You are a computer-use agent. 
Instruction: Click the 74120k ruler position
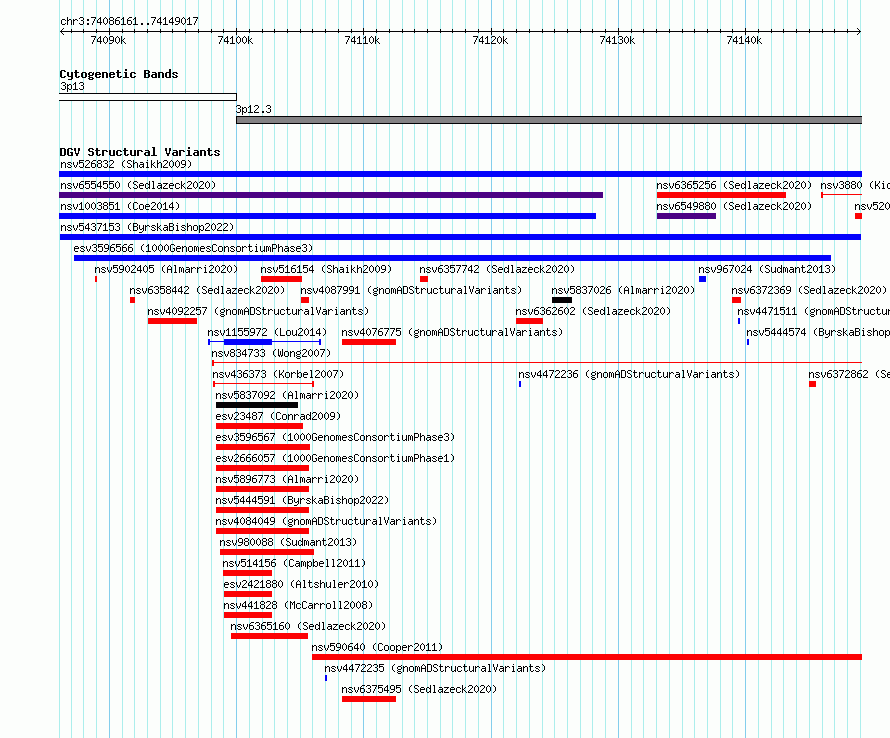click(x=490, y=40)
